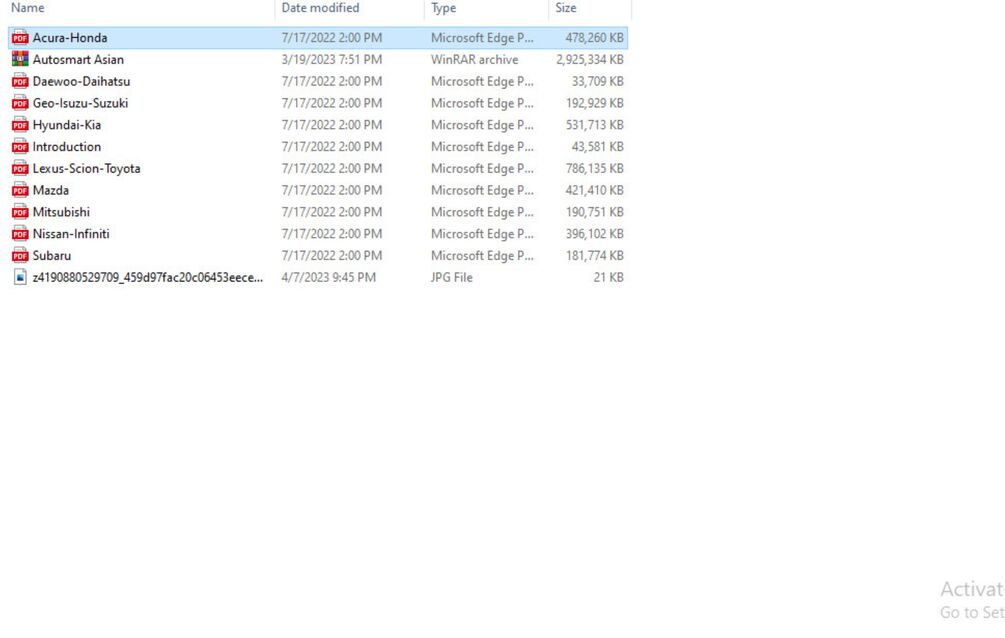Select the Subaru file name

point(52,256)
